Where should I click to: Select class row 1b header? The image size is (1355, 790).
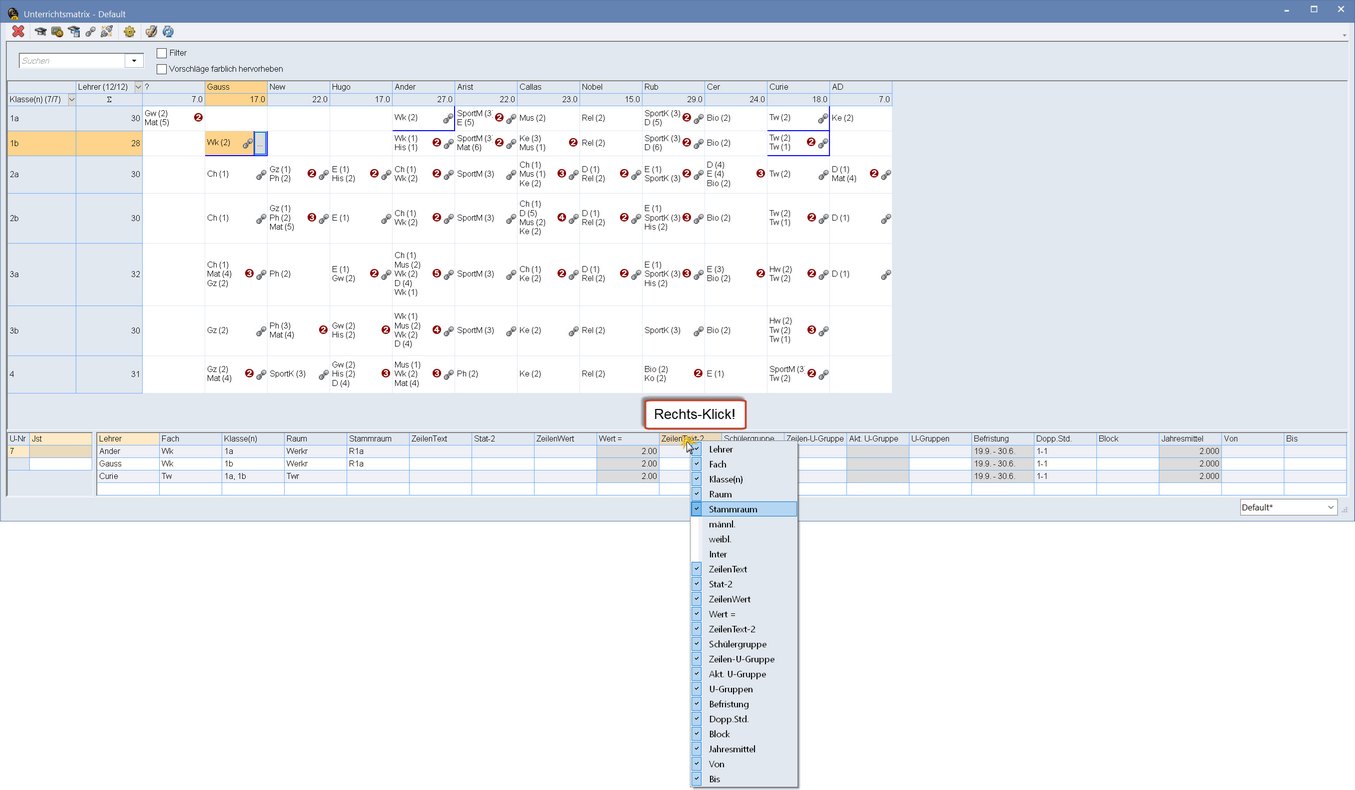41,143
